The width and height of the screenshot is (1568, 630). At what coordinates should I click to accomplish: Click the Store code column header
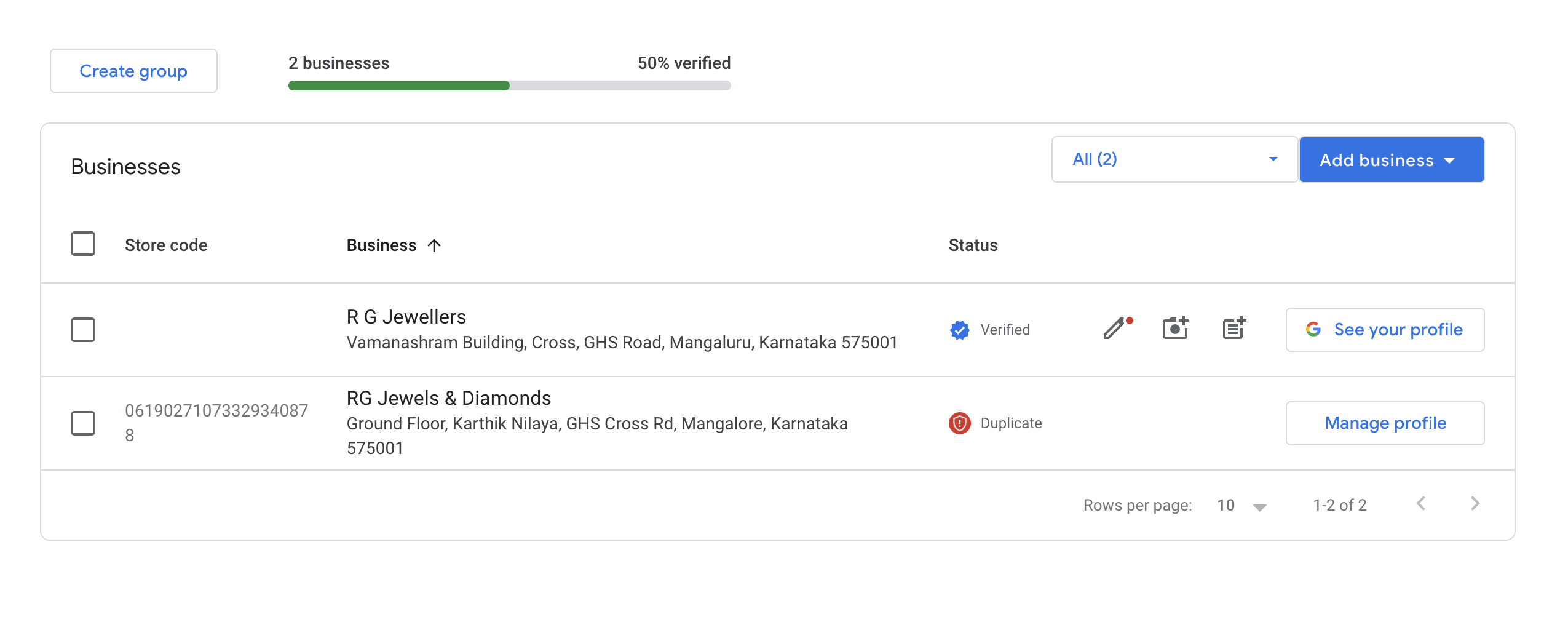pyautogui.click(x=166, y=245)
